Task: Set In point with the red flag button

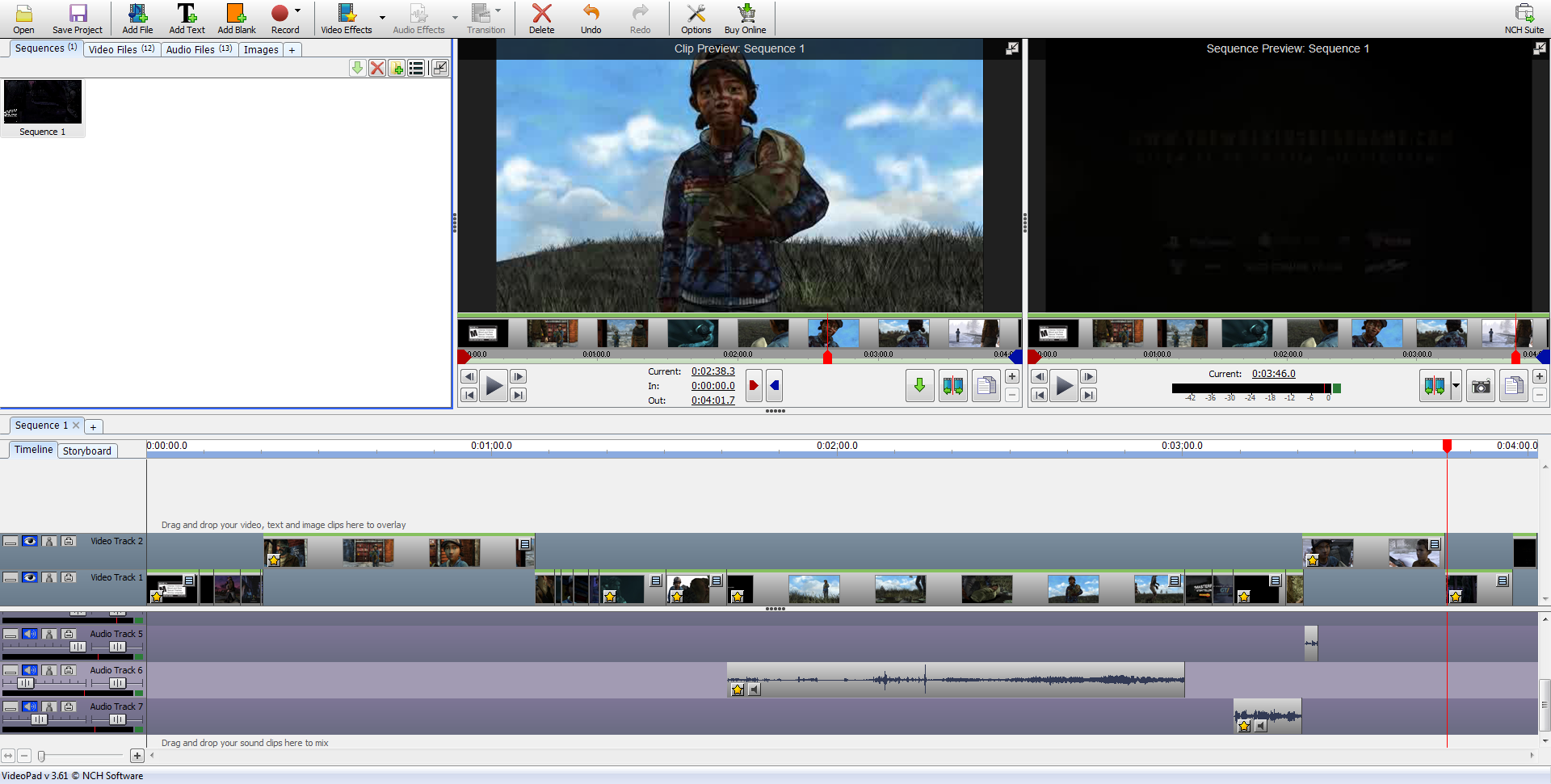Action: (754, 386)
